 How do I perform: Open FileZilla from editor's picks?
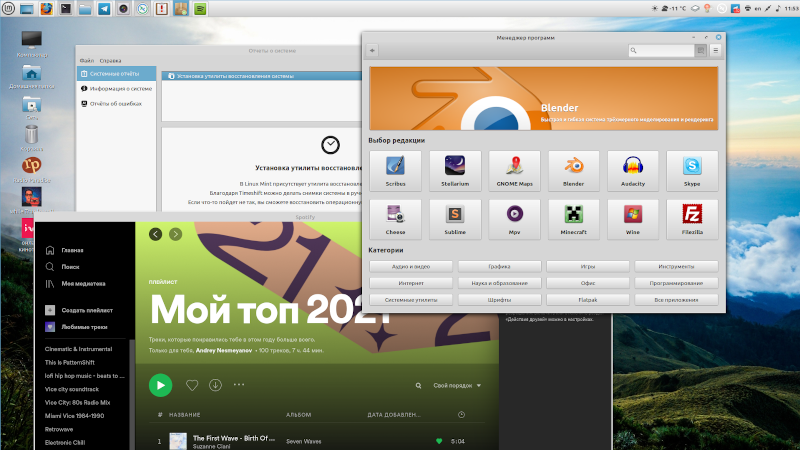[x=691, y=217]
